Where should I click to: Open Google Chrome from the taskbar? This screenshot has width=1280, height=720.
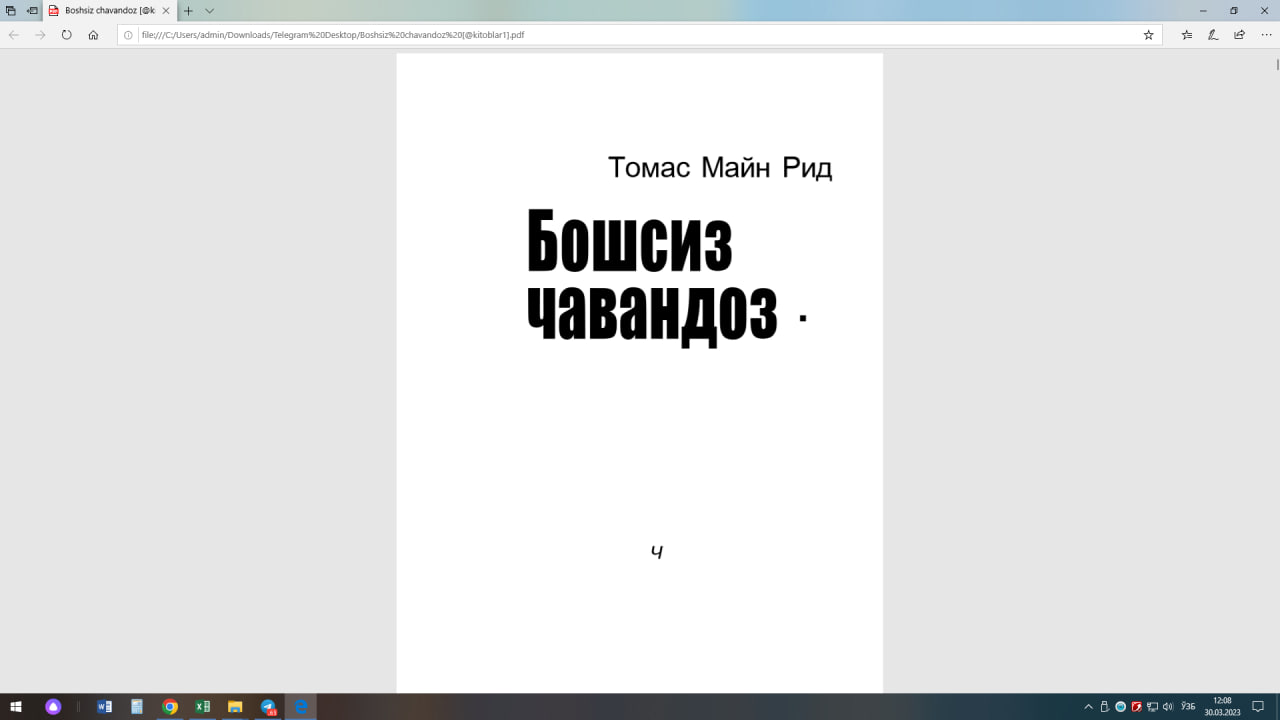169,707
